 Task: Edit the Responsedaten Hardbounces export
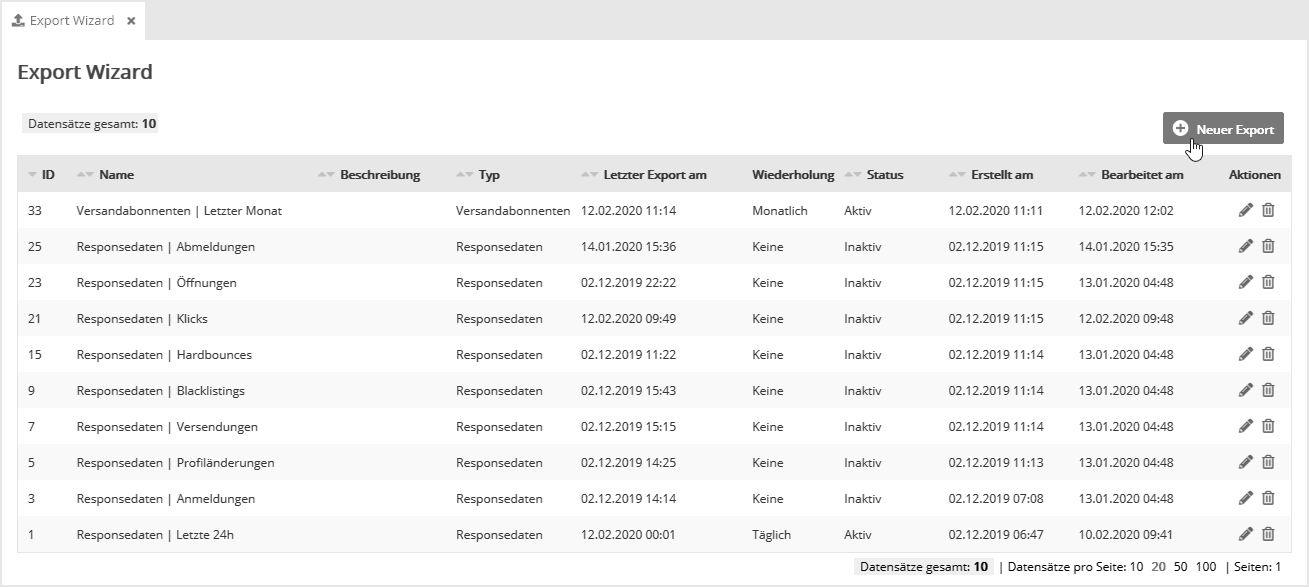click(1245, 355)
